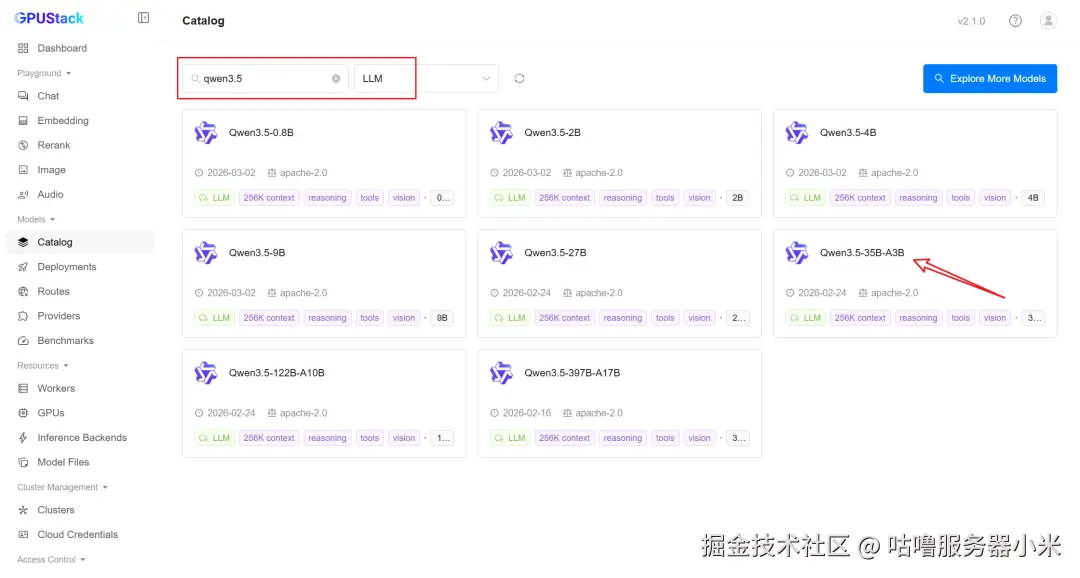The height and width of the screenshot is (578, 1080).
Task: Click the Qwen3.5-27B model logo icon
Action: (x=501, y=253)
